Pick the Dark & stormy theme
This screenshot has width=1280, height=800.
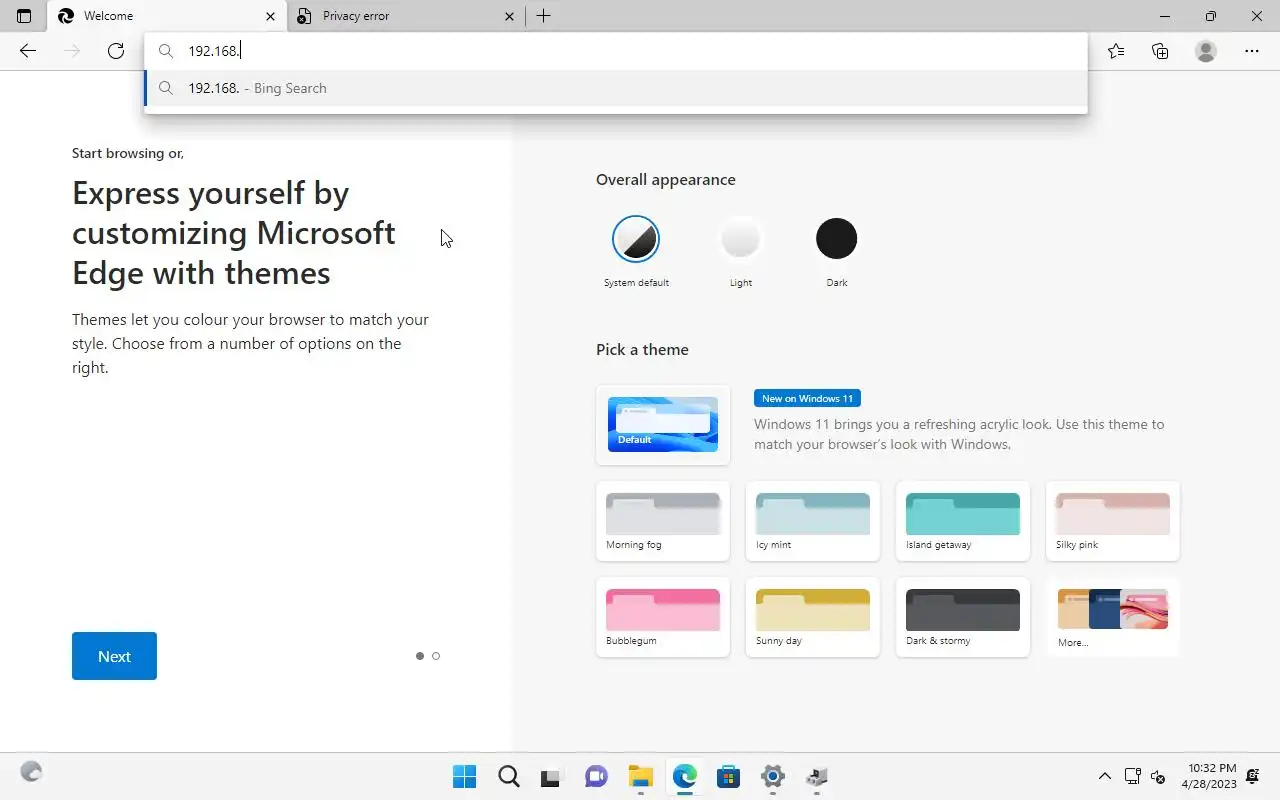click(x=963, y=617)
